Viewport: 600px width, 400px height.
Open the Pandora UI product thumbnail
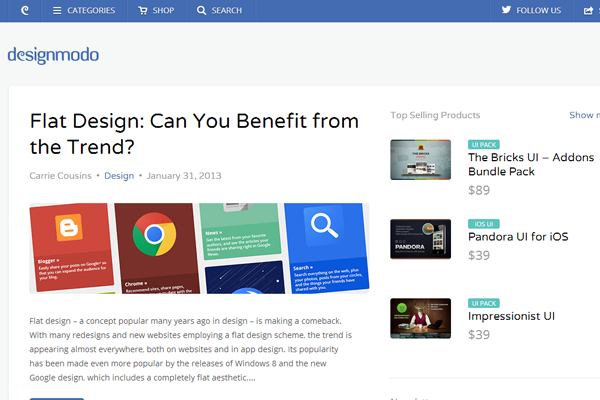coord(421,239)
